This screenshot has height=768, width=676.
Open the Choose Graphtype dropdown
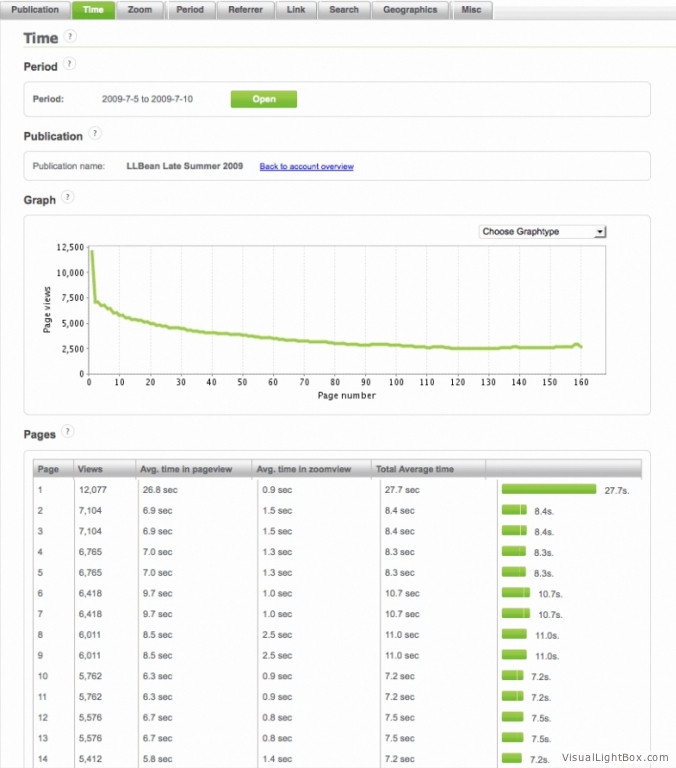tap(542, 232)
